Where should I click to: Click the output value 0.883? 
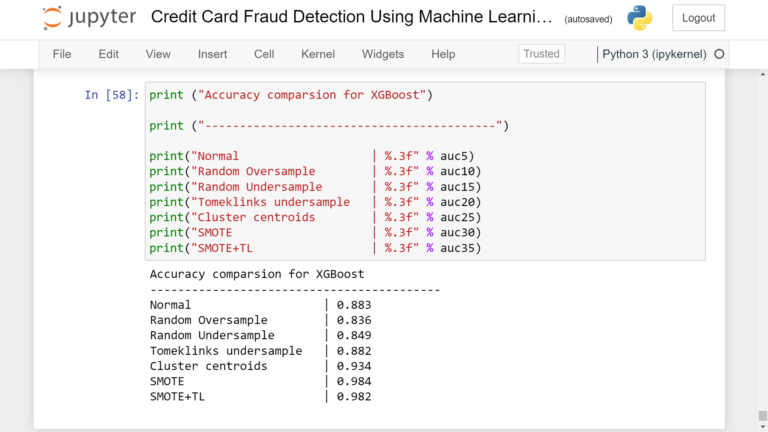click(354, 305)
